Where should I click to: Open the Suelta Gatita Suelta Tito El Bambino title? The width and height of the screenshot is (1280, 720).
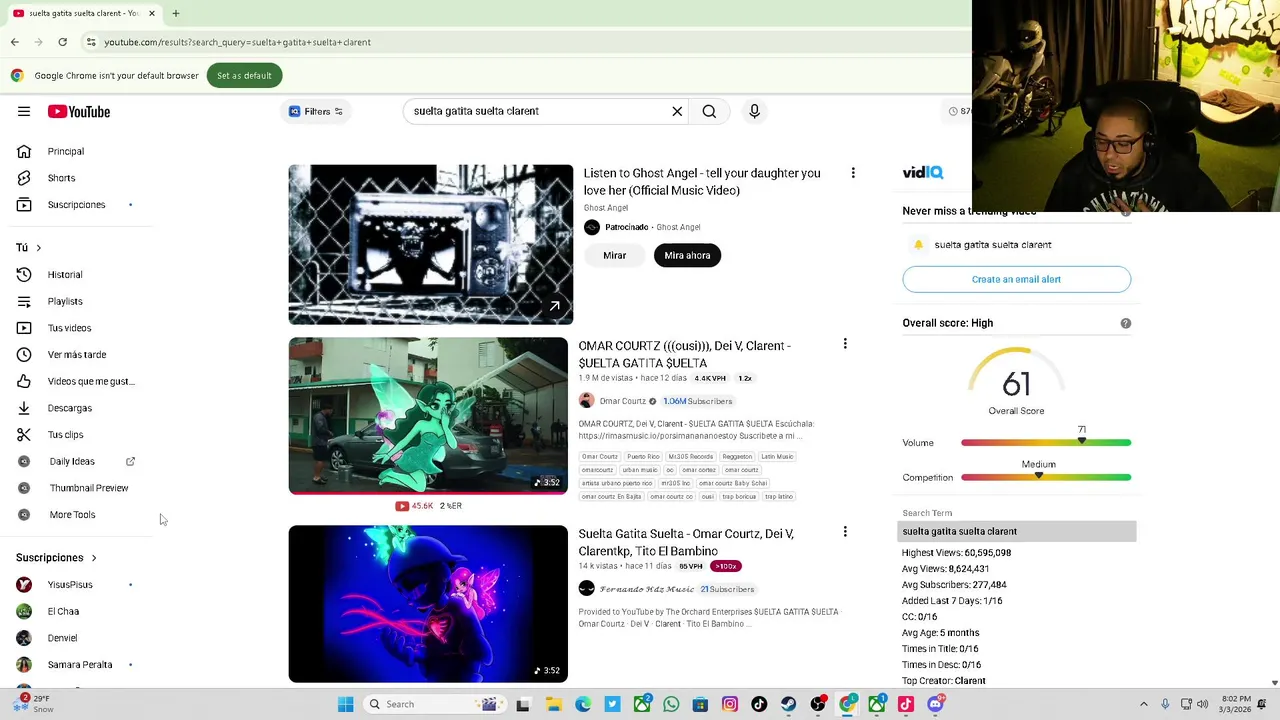point(686,542)
